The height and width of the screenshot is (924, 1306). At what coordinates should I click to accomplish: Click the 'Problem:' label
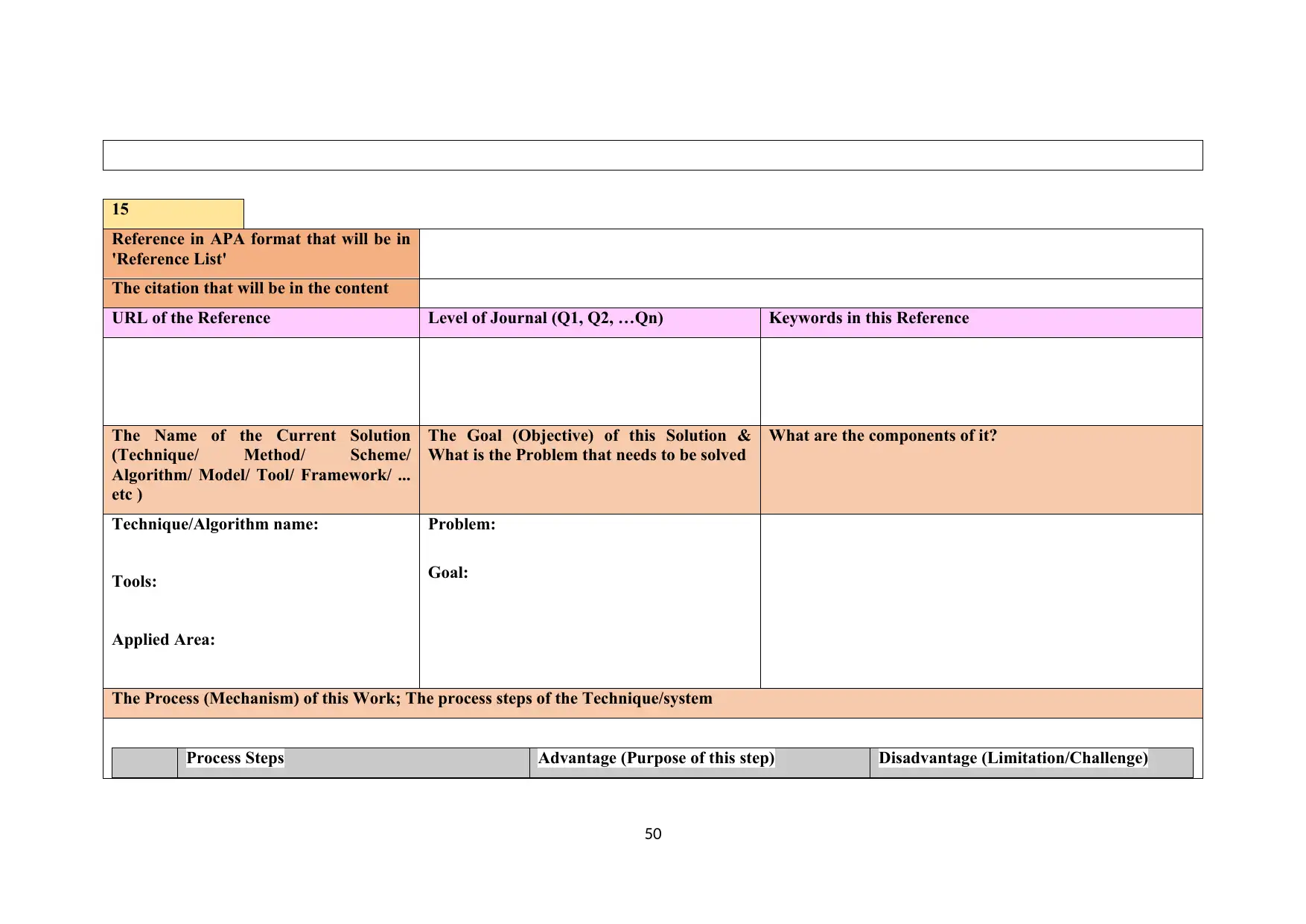462,524
